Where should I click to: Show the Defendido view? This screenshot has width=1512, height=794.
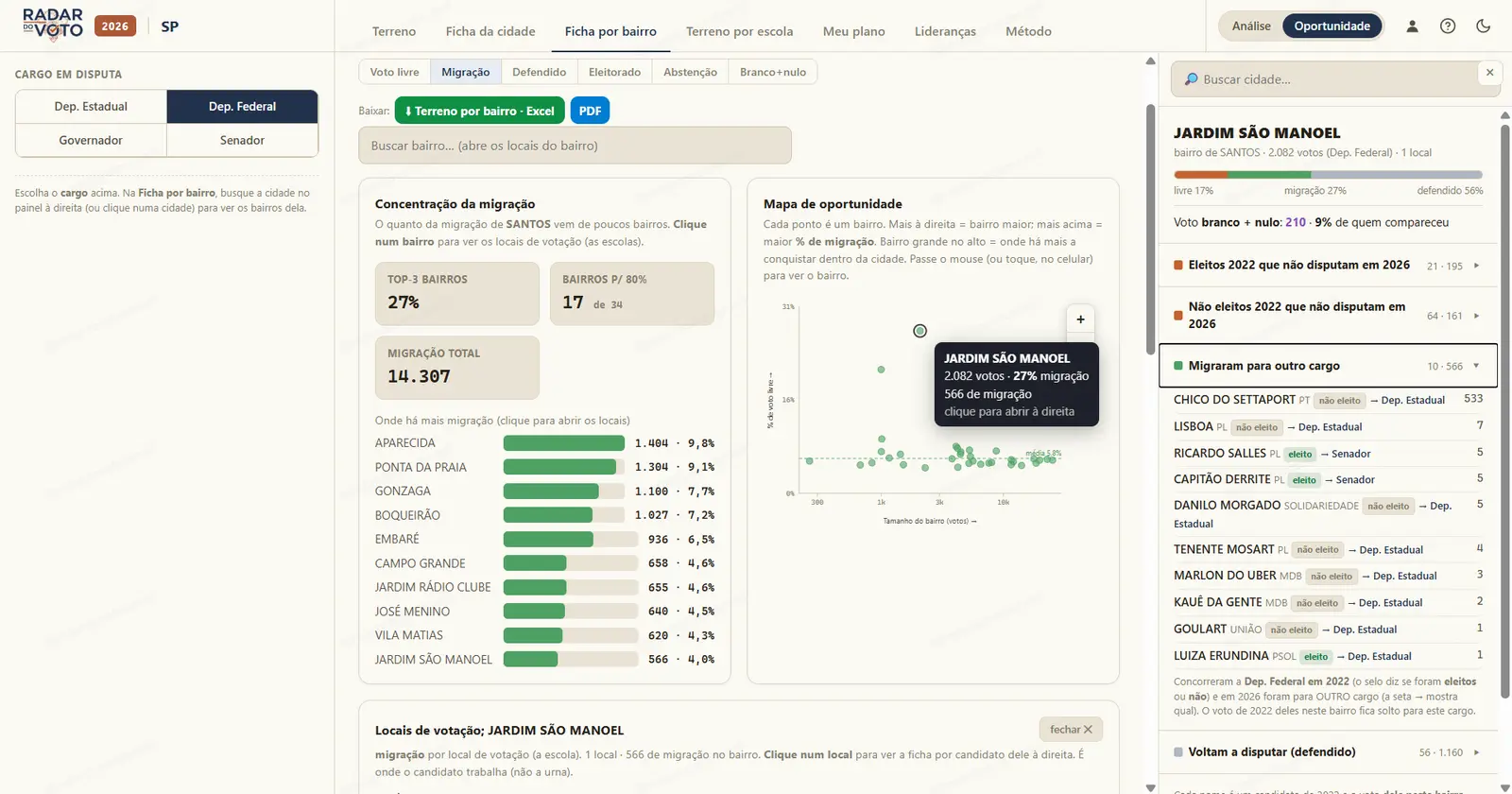click(x=540, y=72)
